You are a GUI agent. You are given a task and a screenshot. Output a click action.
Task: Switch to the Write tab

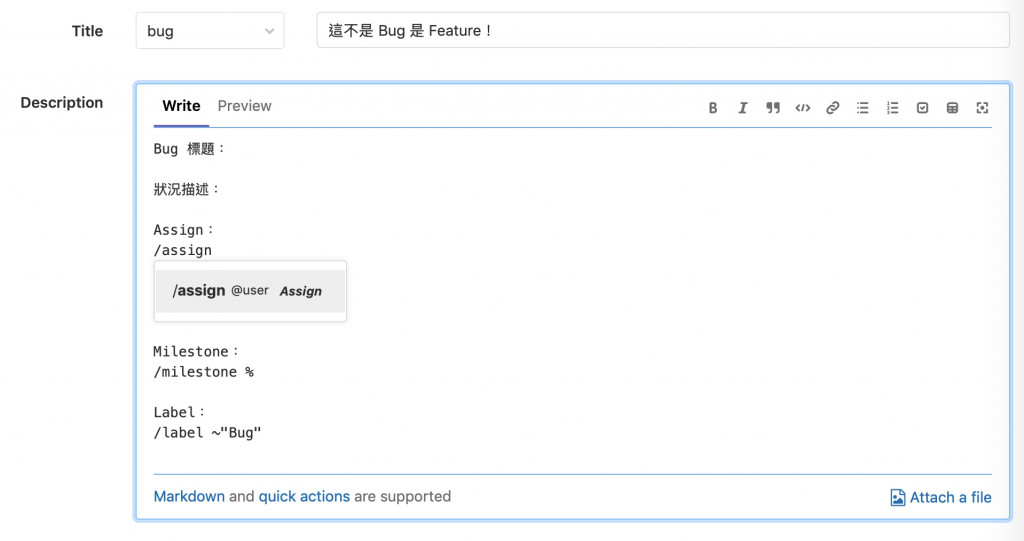(182, 106)
